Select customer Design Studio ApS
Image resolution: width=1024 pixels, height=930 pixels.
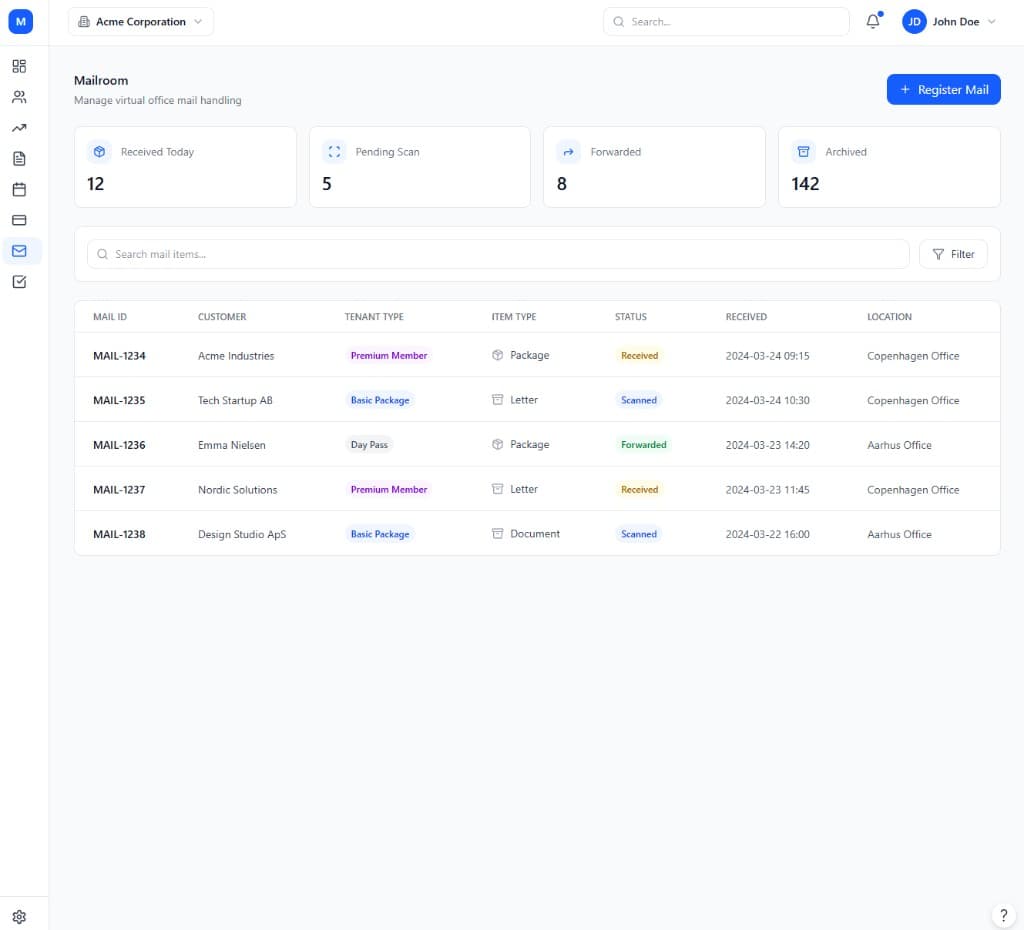point(242,534)
